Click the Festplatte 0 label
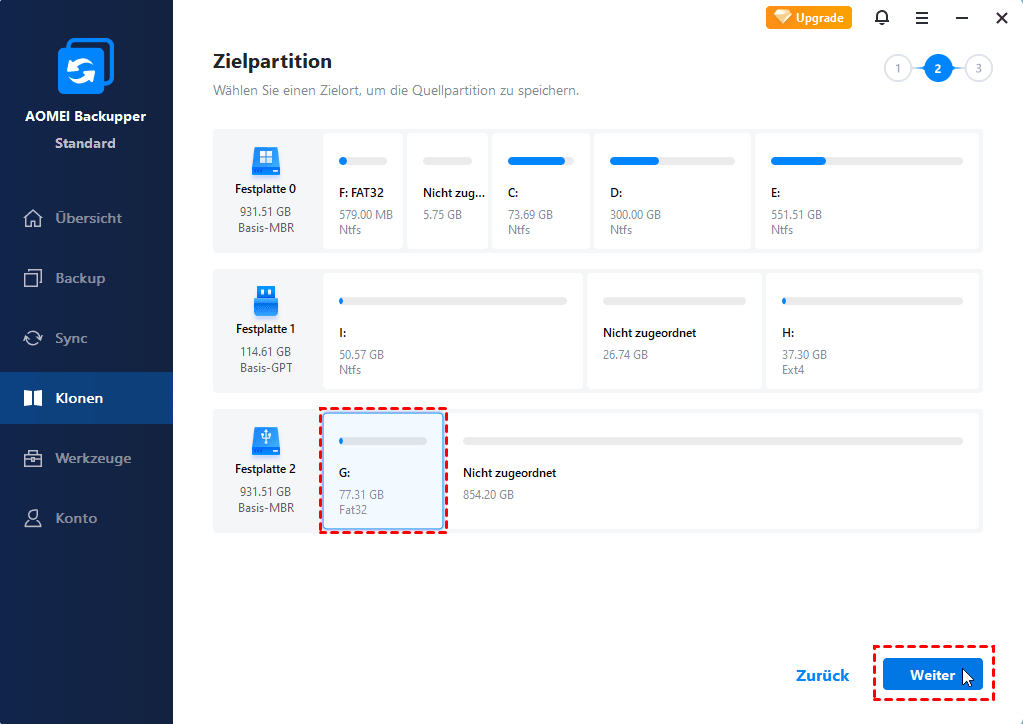1023x724 pixels. (x=266, y=189)
